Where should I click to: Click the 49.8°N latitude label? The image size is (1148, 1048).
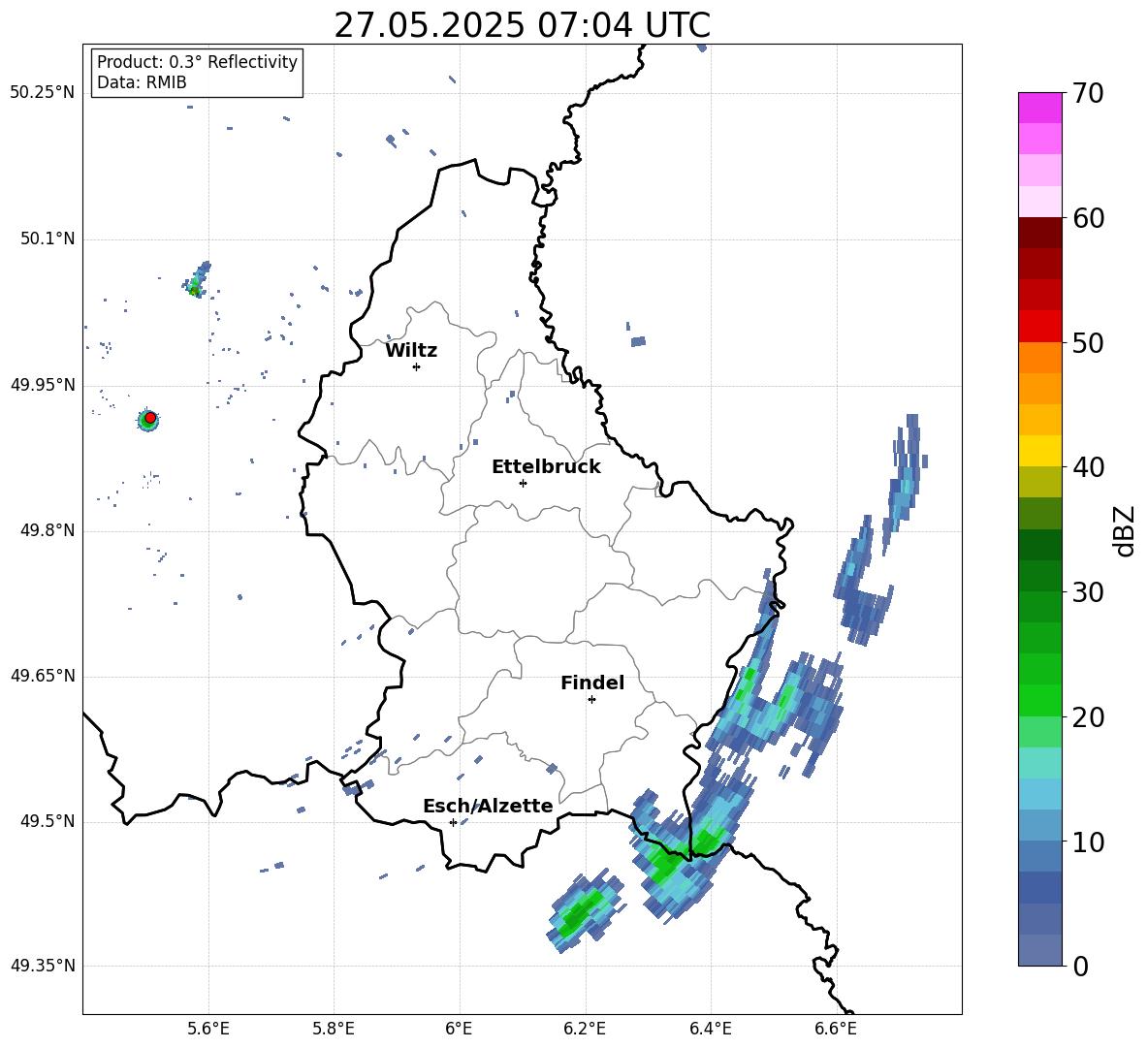click(x=47, y=530)
